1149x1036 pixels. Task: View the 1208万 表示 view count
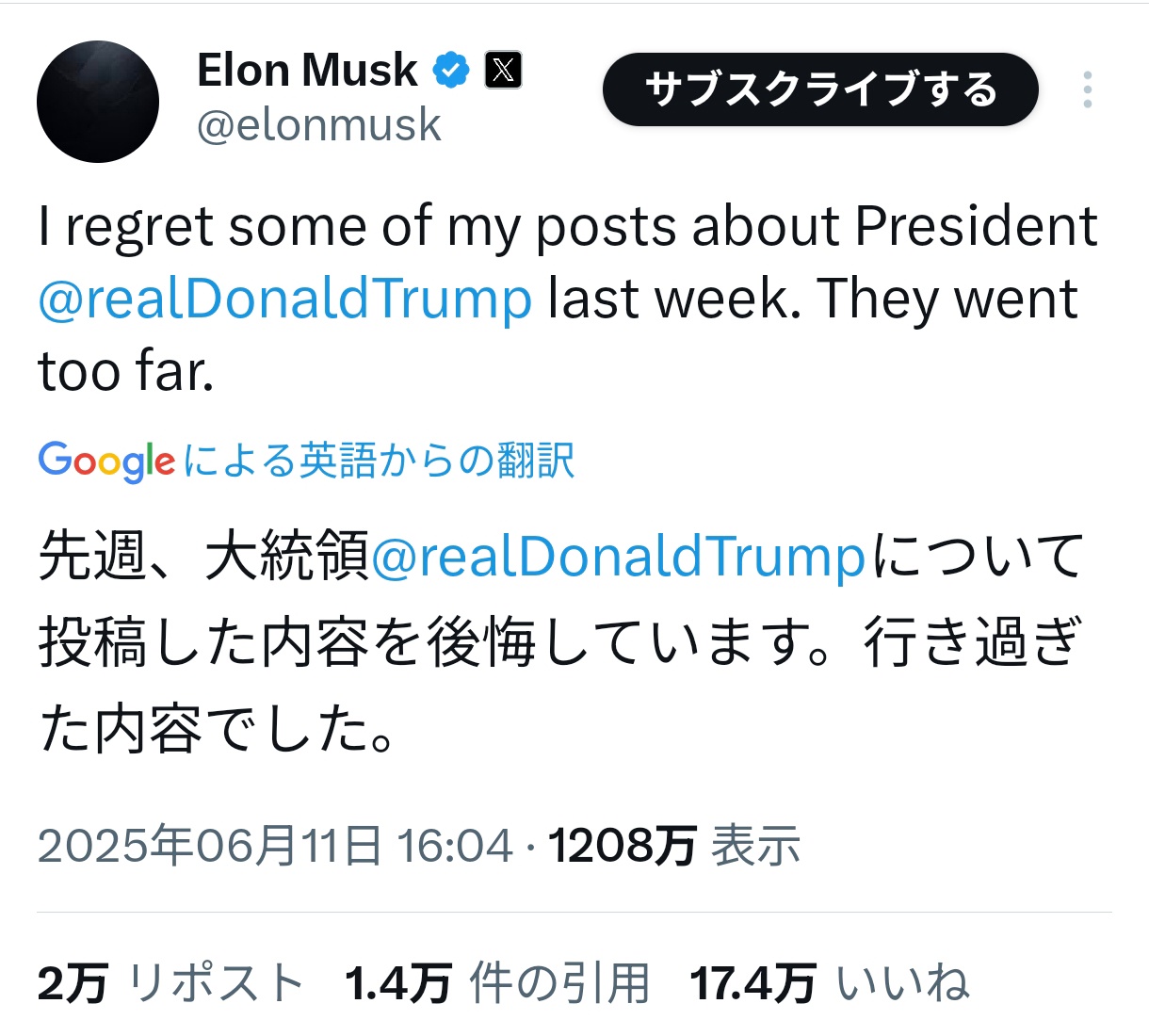[673, 846]
